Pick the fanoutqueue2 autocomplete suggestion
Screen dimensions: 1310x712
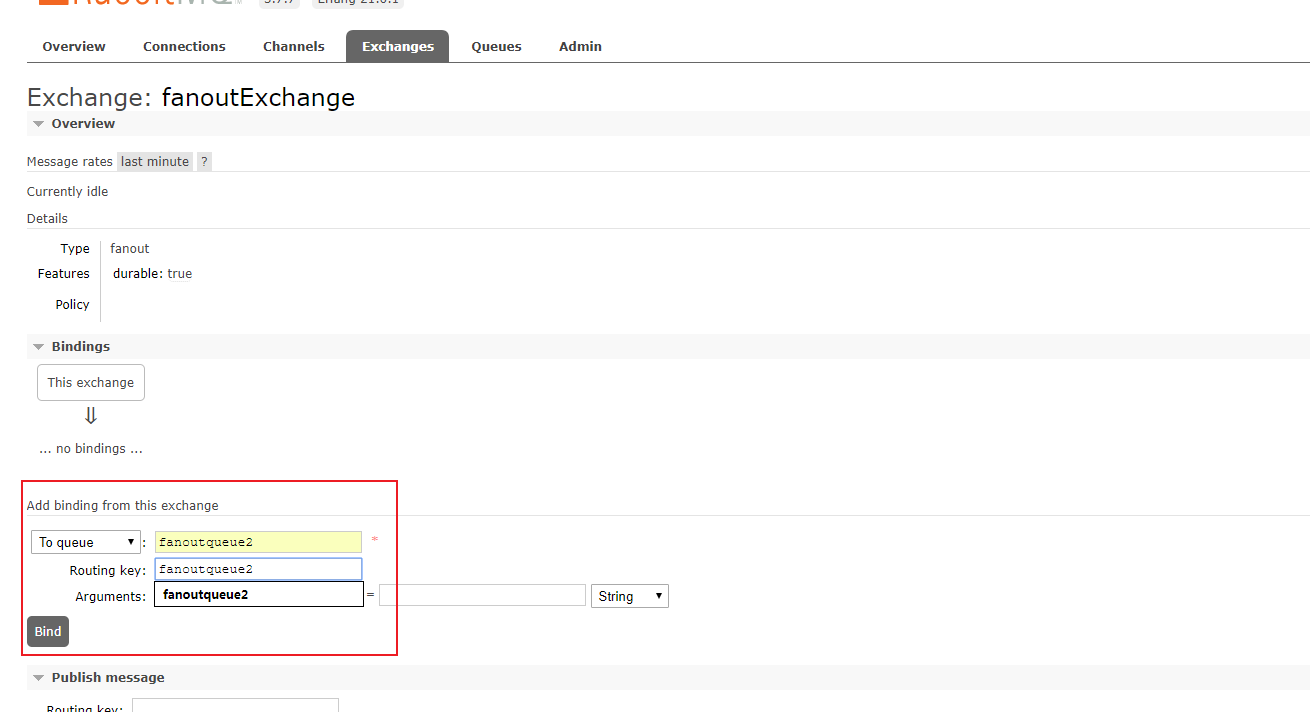(259, 595)
